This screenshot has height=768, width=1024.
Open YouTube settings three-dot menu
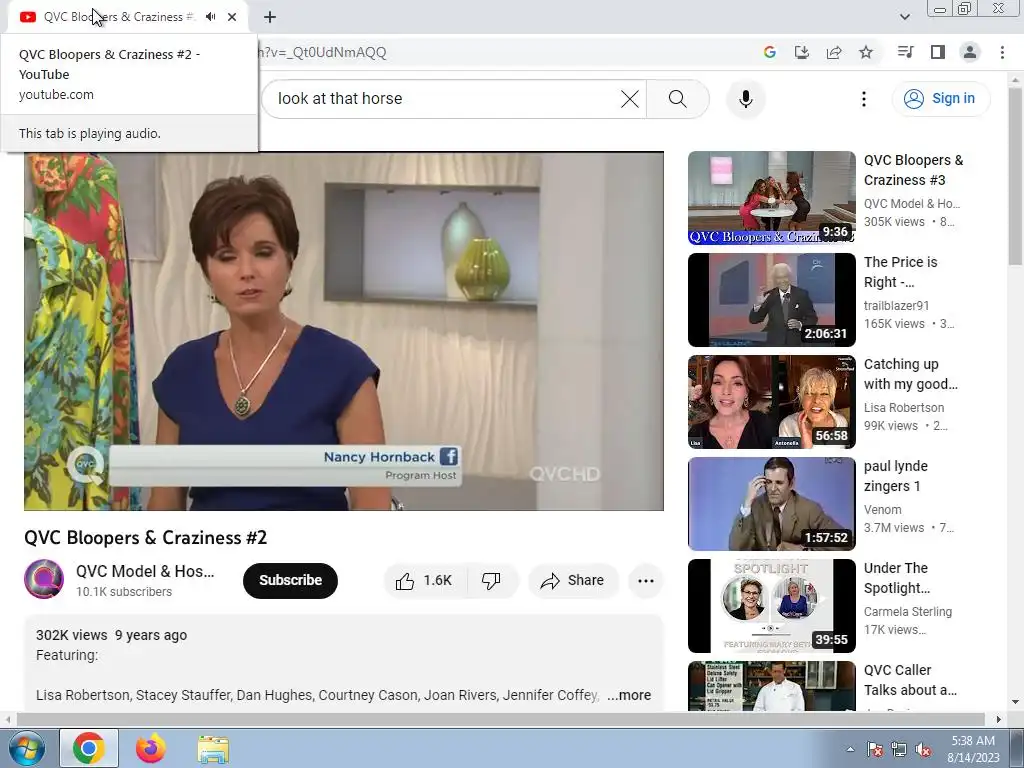863,99
